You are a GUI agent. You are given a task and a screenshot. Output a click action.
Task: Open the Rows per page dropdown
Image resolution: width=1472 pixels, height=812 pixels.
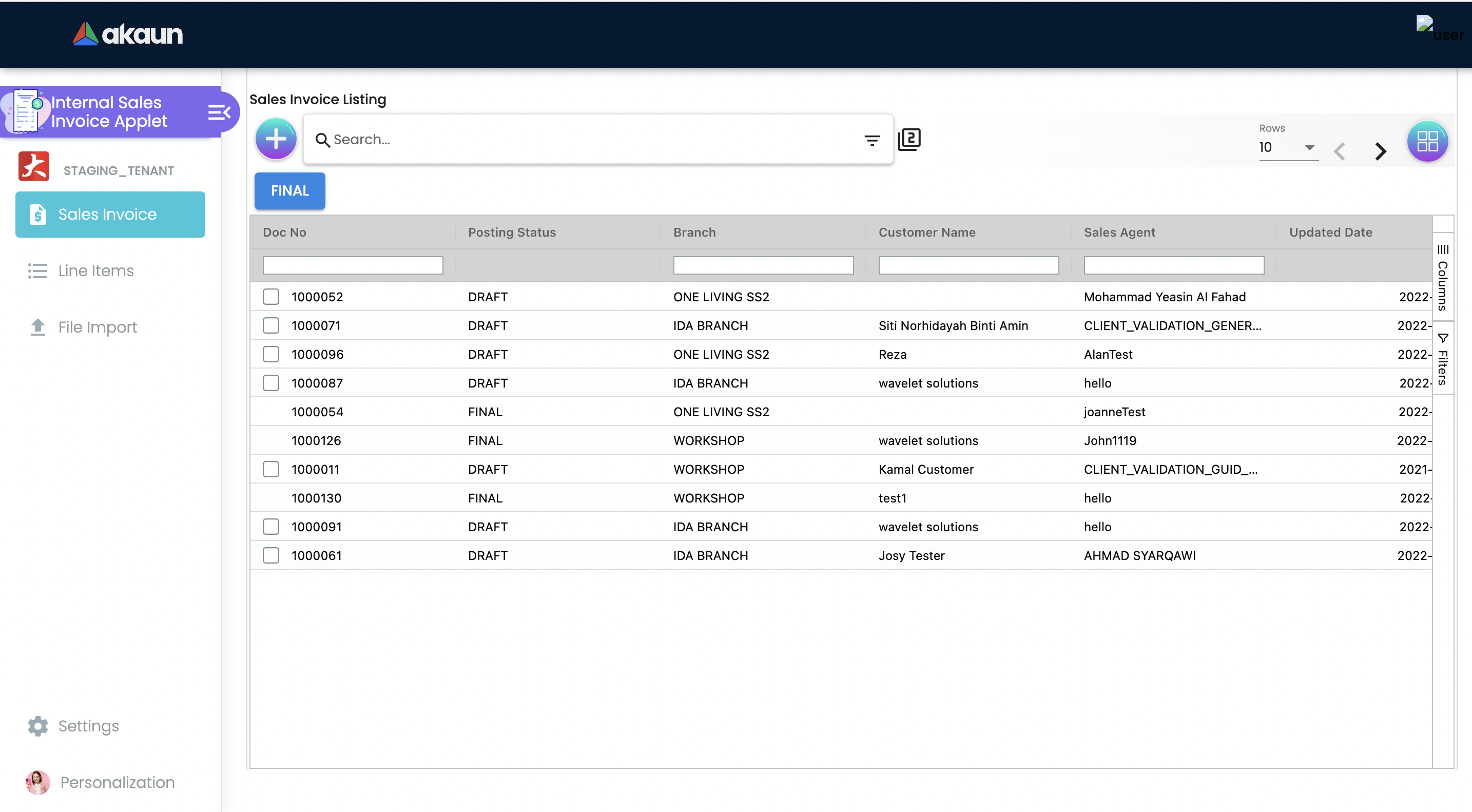1288,147
